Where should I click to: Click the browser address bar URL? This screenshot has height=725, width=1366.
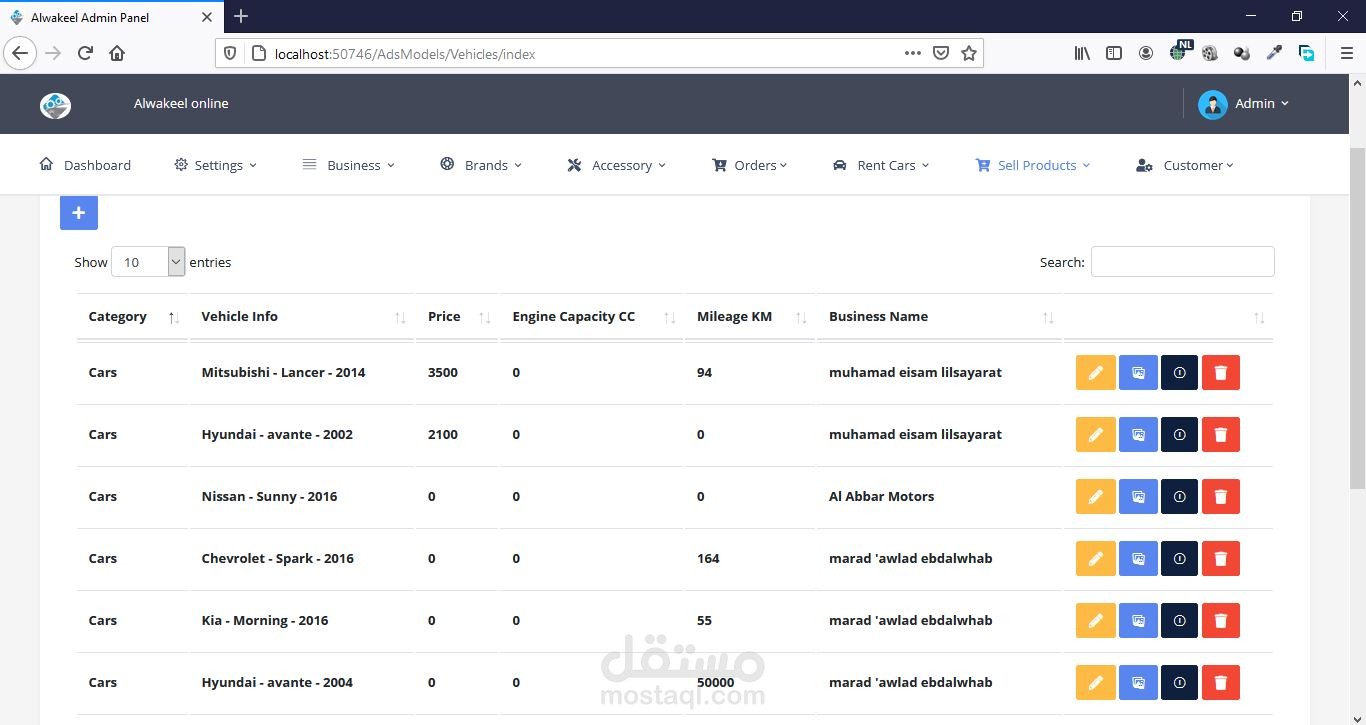(x=405, y=54)
